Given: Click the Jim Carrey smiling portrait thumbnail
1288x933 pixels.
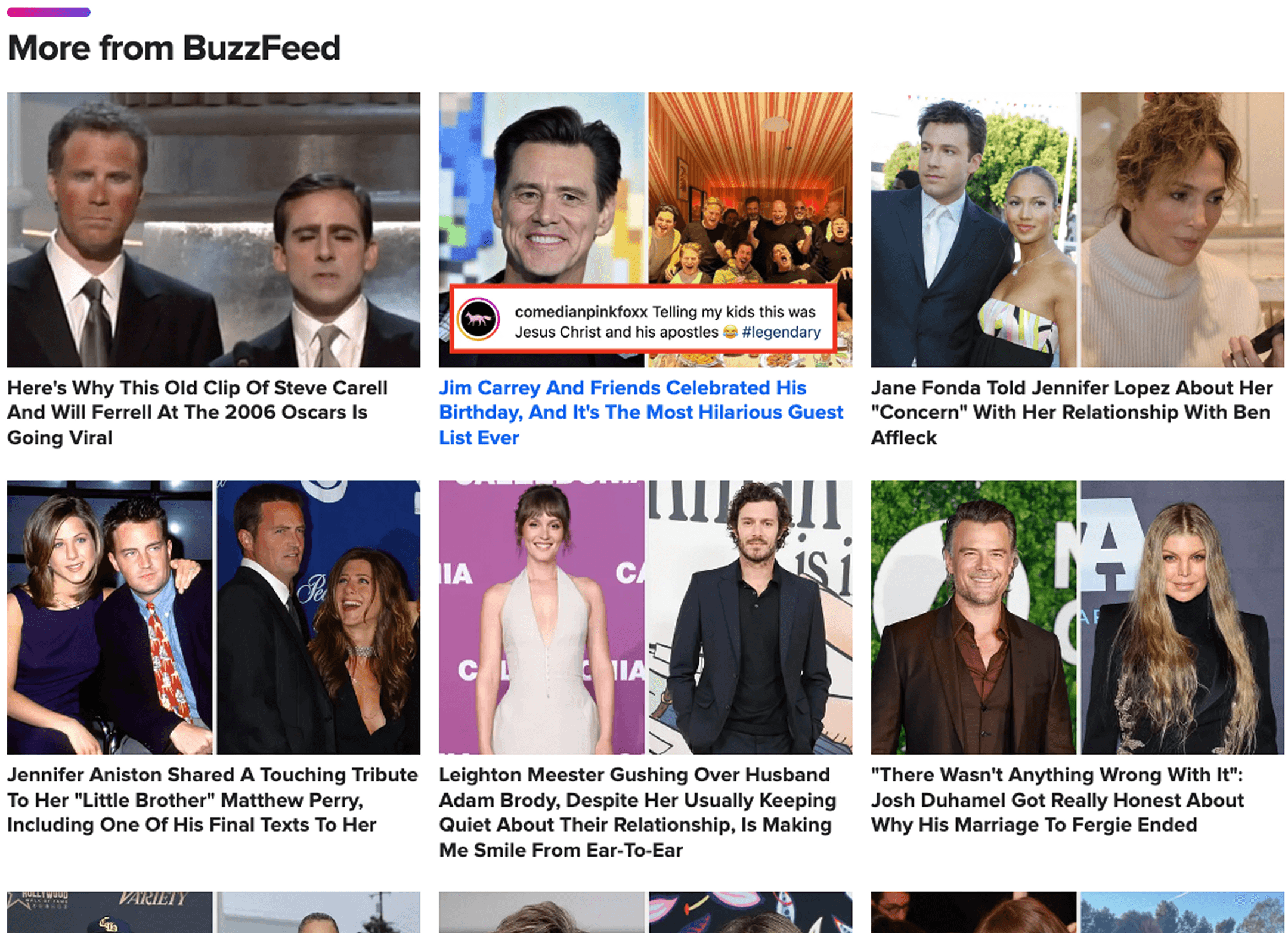Looking at the screenshot, I should click(x=541, y=191).
